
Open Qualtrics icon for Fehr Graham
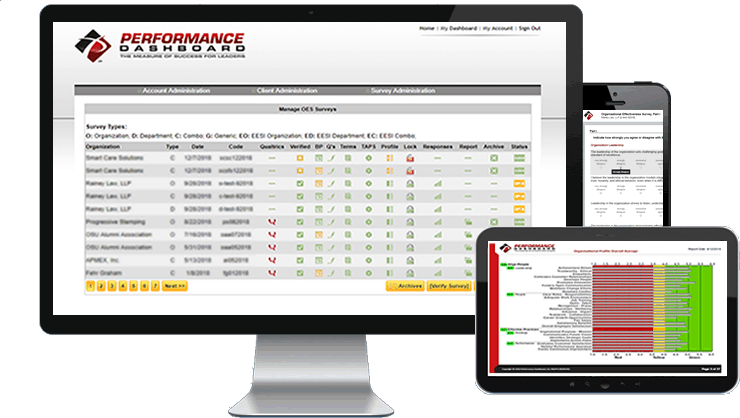tap(272, 273)
